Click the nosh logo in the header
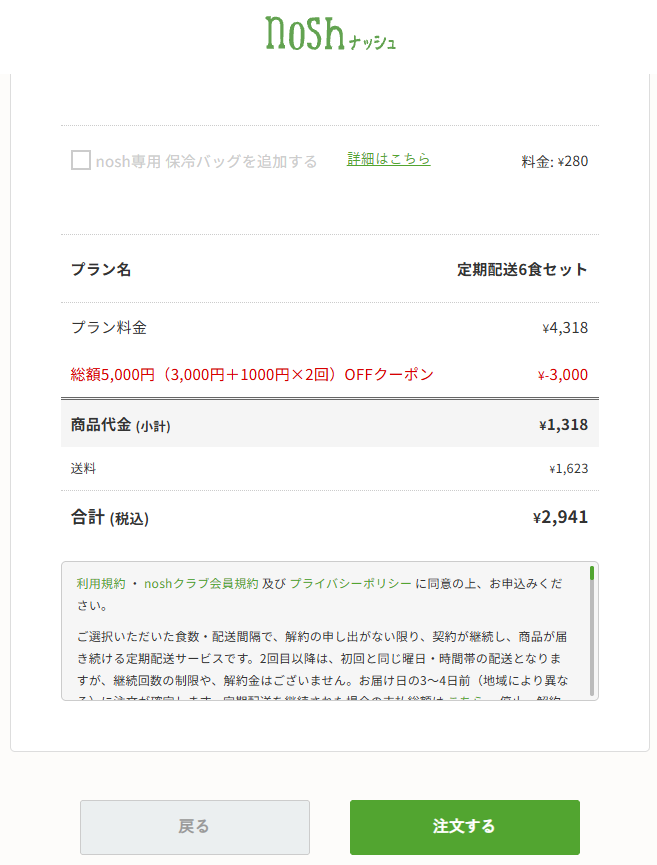This screenshot has height=865, width=657. (330, 33)
